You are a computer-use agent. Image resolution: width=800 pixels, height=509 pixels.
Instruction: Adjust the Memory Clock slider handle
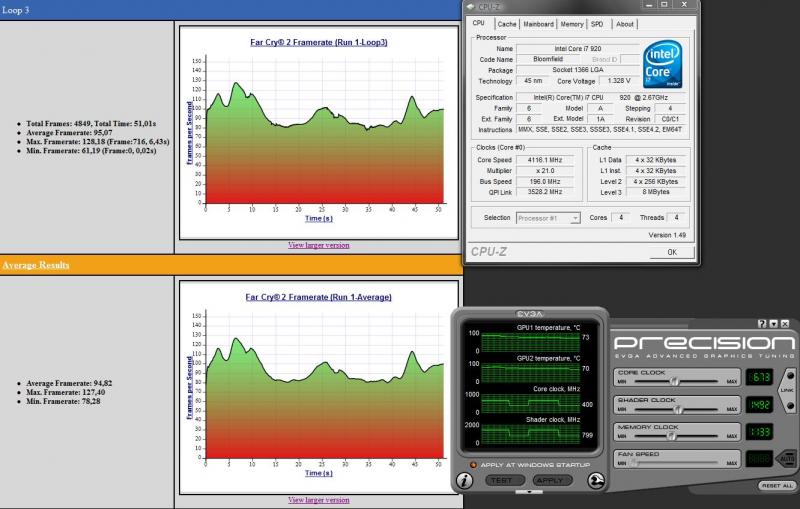[672, 436]
